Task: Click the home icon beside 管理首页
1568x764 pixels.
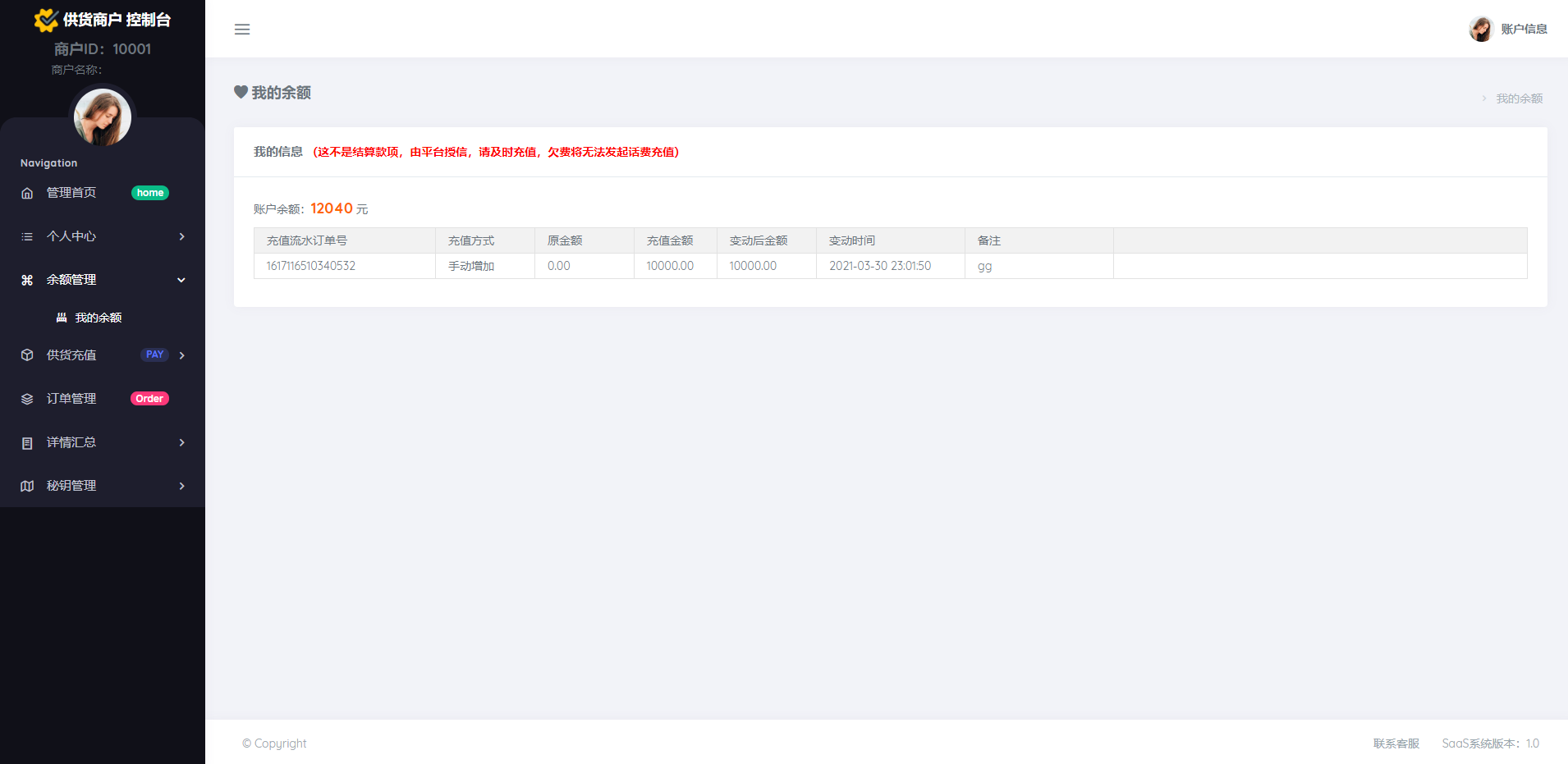Action: (x=27, y=193)
